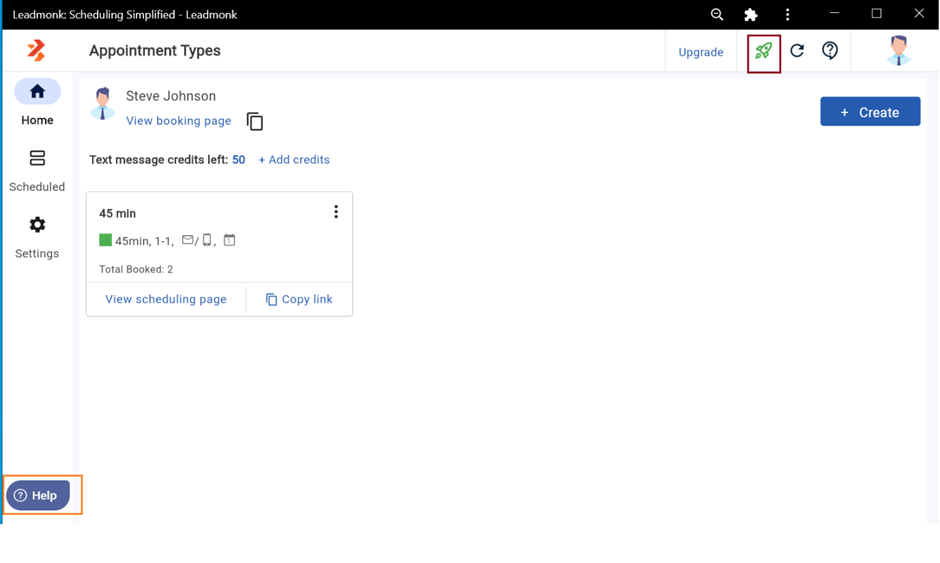Click the Appointment Types heading
940x563 pixels.
pyautogui.click(x=155, y=50)
